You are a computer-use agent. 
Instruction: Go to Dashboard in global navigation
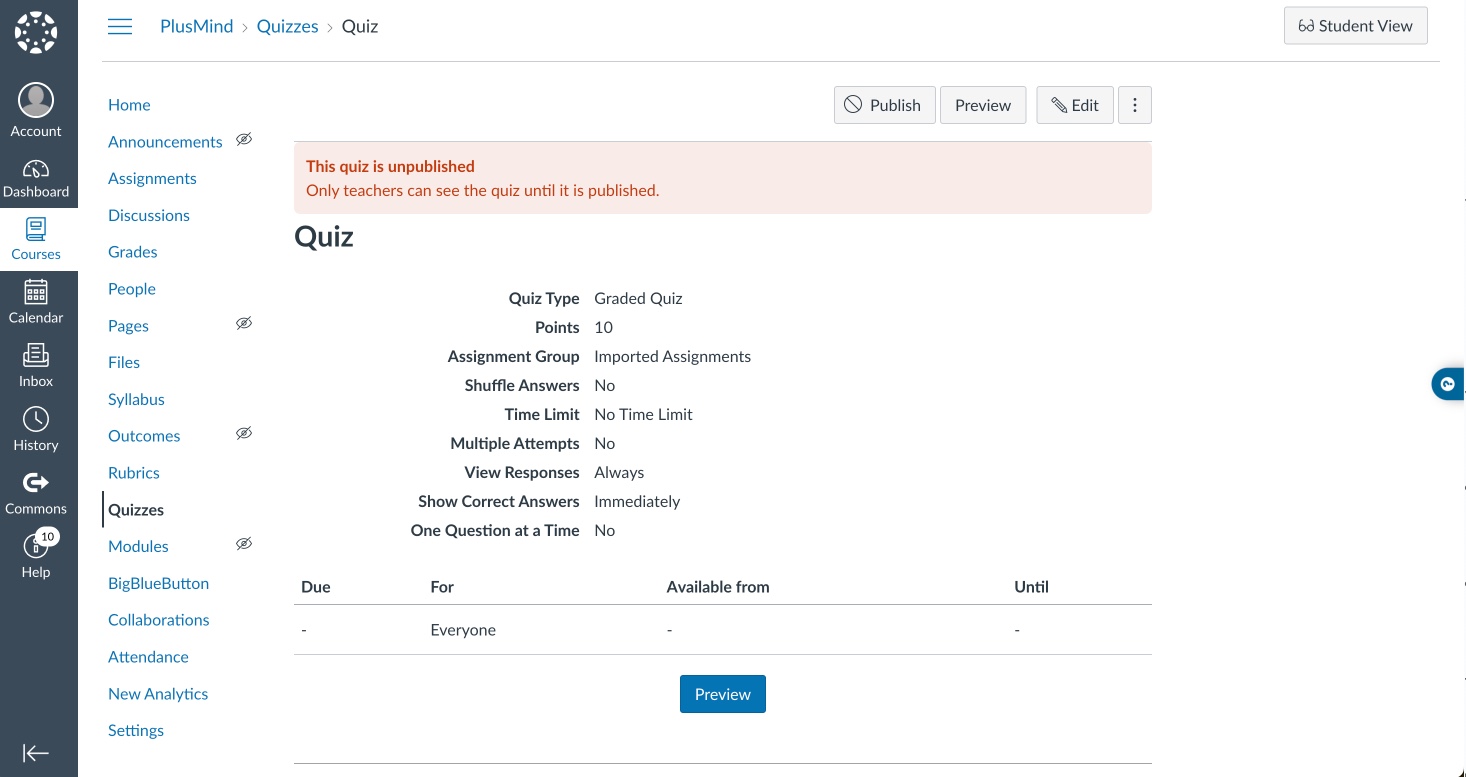pos(36,178)
